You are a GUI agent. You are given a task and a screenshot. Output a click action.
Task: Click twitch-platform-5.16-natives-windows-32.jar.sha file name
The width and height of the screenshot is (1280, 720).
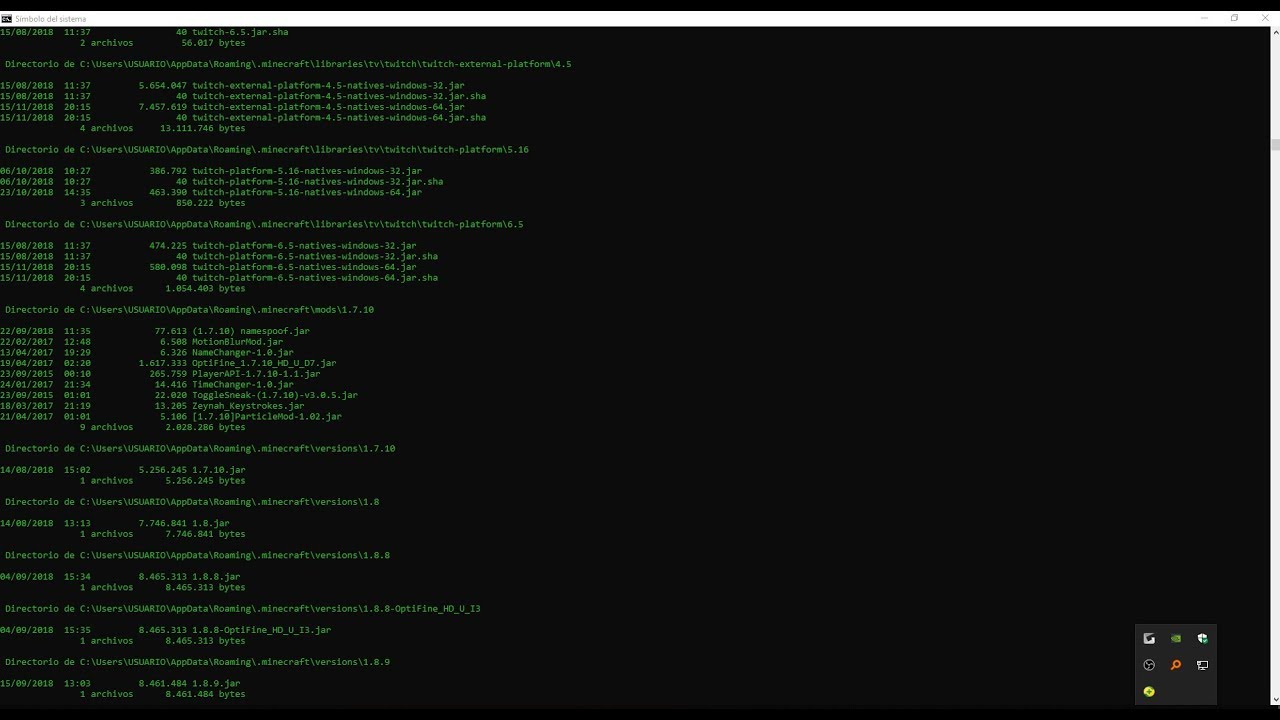click(317, 182)
